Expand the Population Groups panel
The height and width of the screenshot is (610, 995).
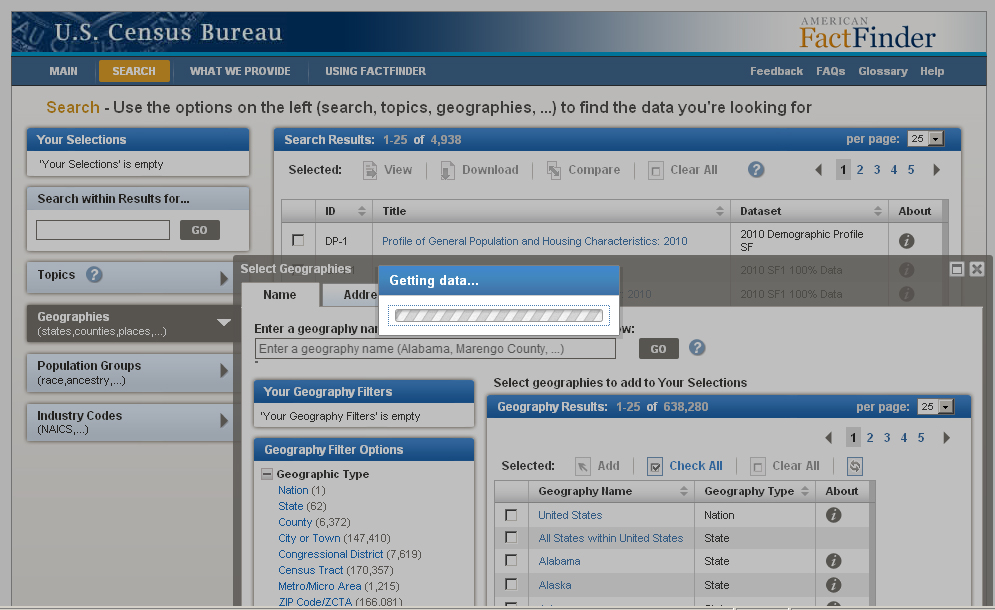coord(223,370)
